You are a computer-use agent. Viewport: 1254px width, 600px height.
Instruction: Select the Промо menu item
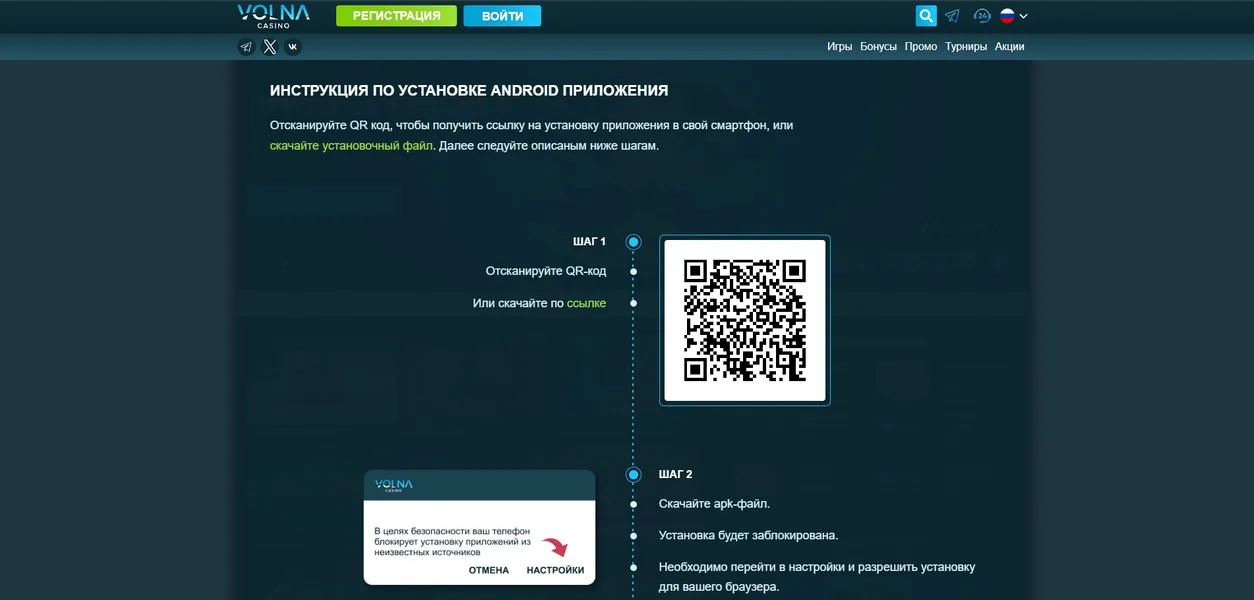[x=921, y=47]
